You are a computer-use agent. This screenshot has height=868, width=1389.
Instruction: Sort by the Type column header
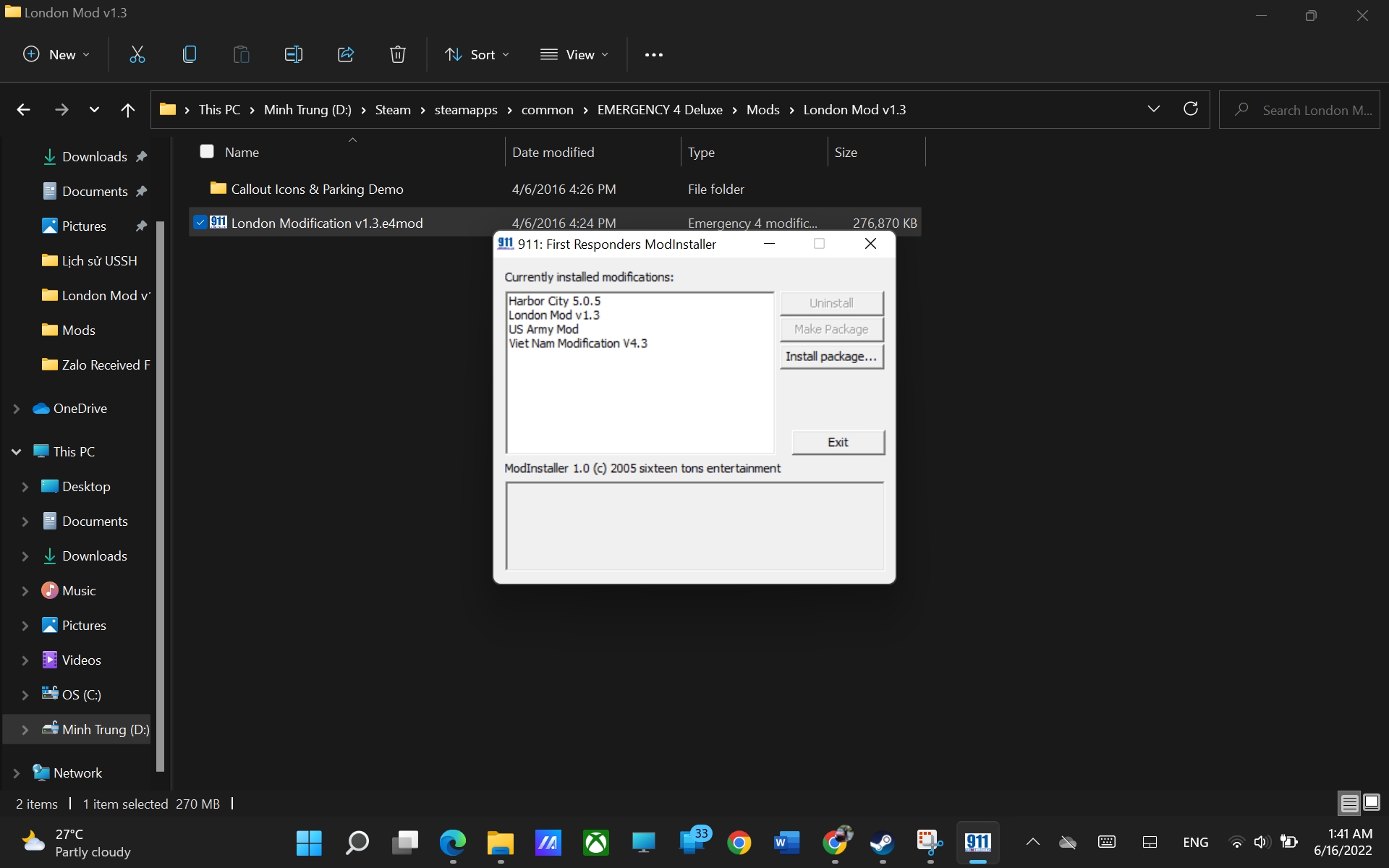click(x=754, y=152)
